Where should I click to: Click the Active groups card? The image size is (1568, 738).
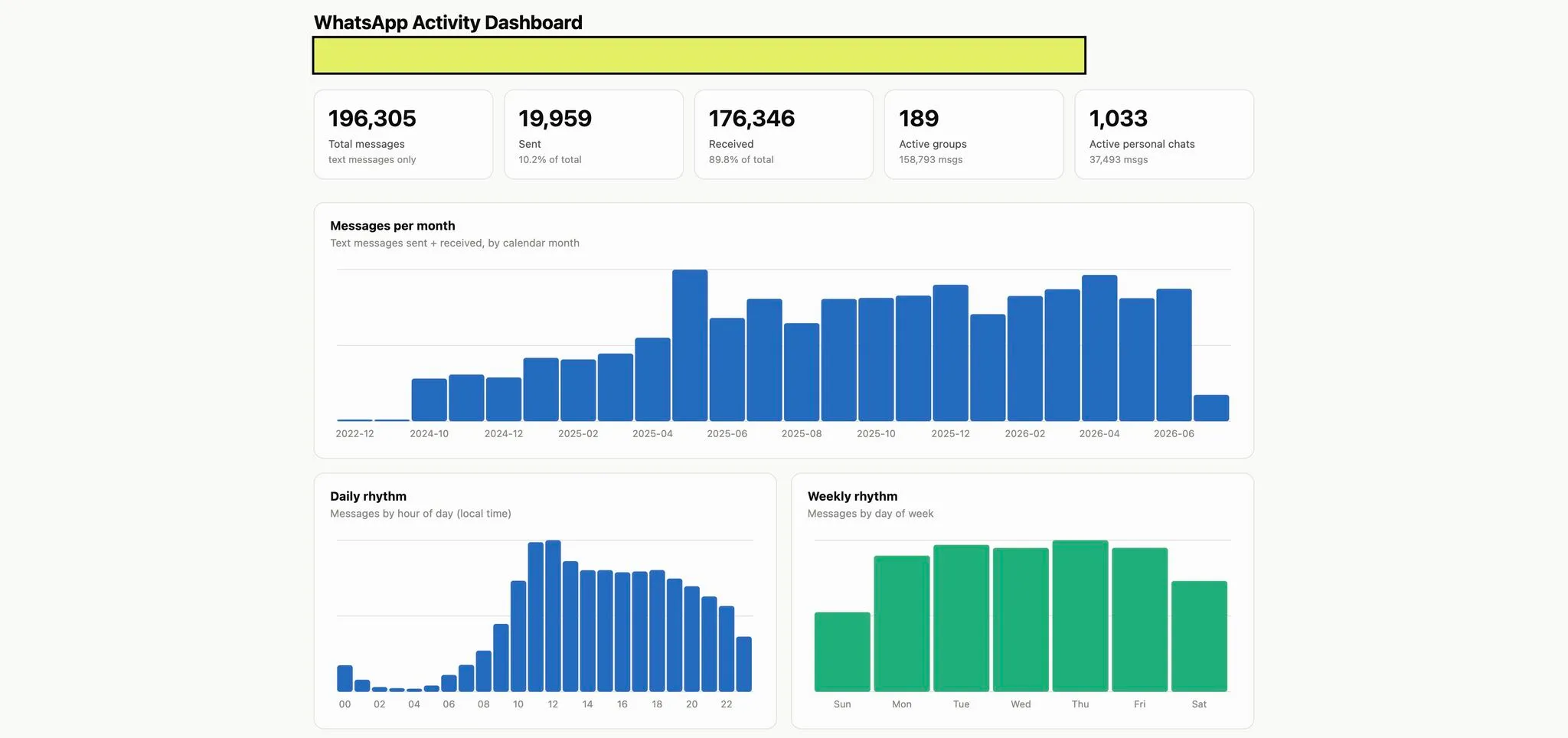tap(974, 135)
